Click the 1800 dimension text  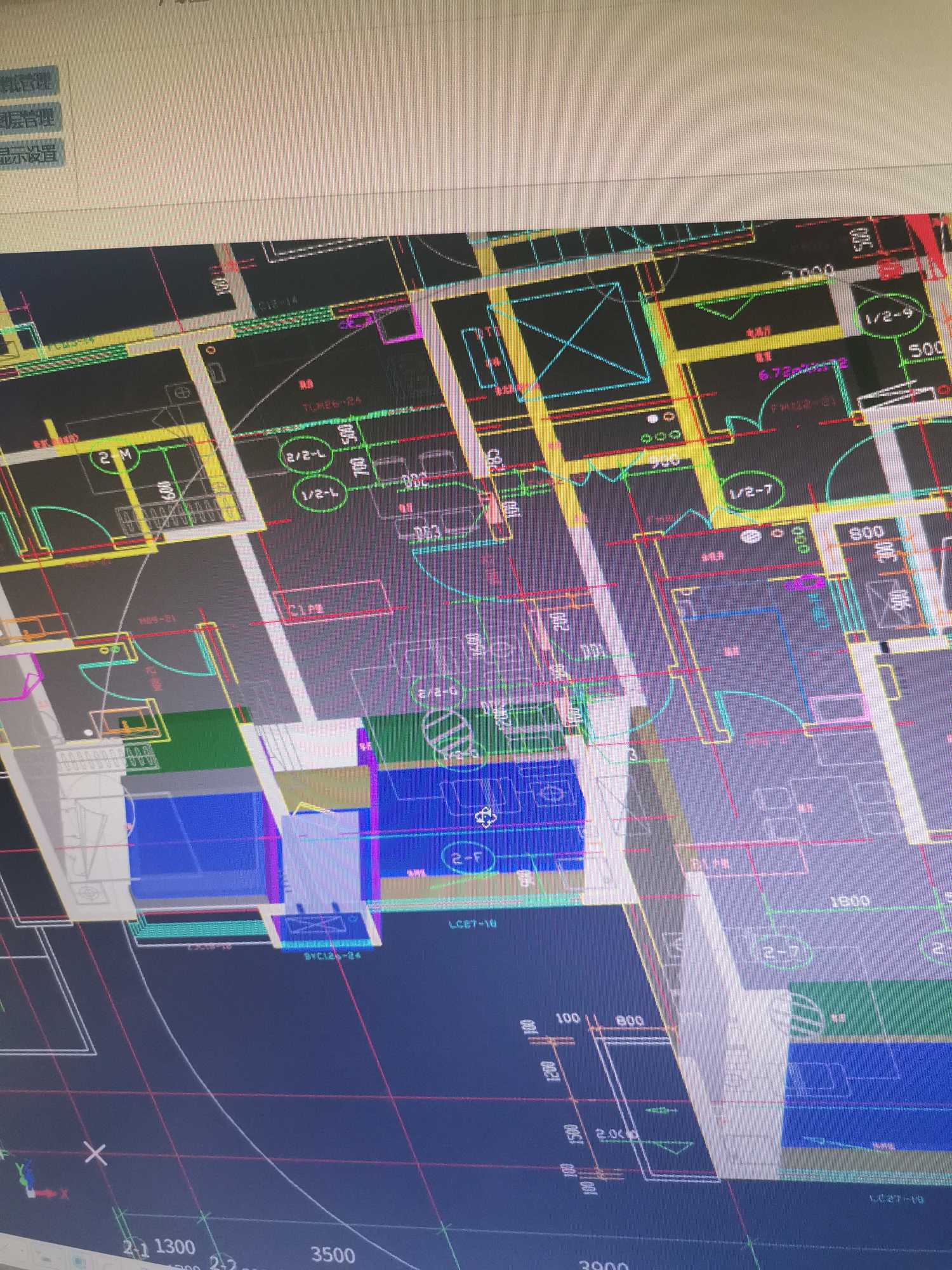pos(850,902)
